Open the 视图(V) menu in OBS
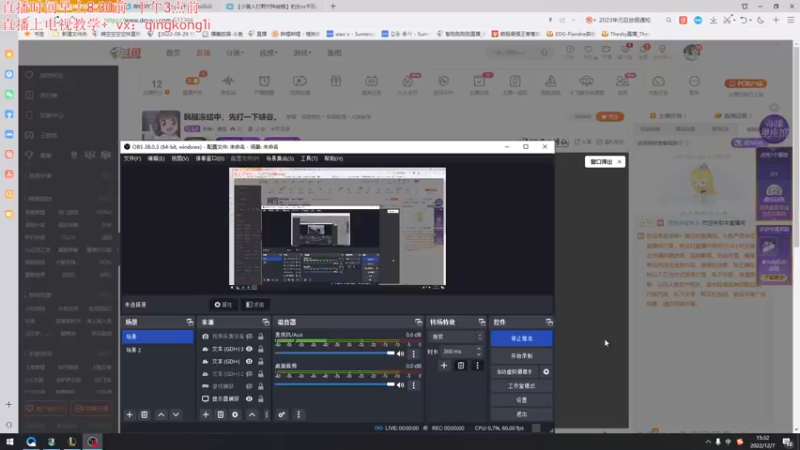 [x=180, y=159]
